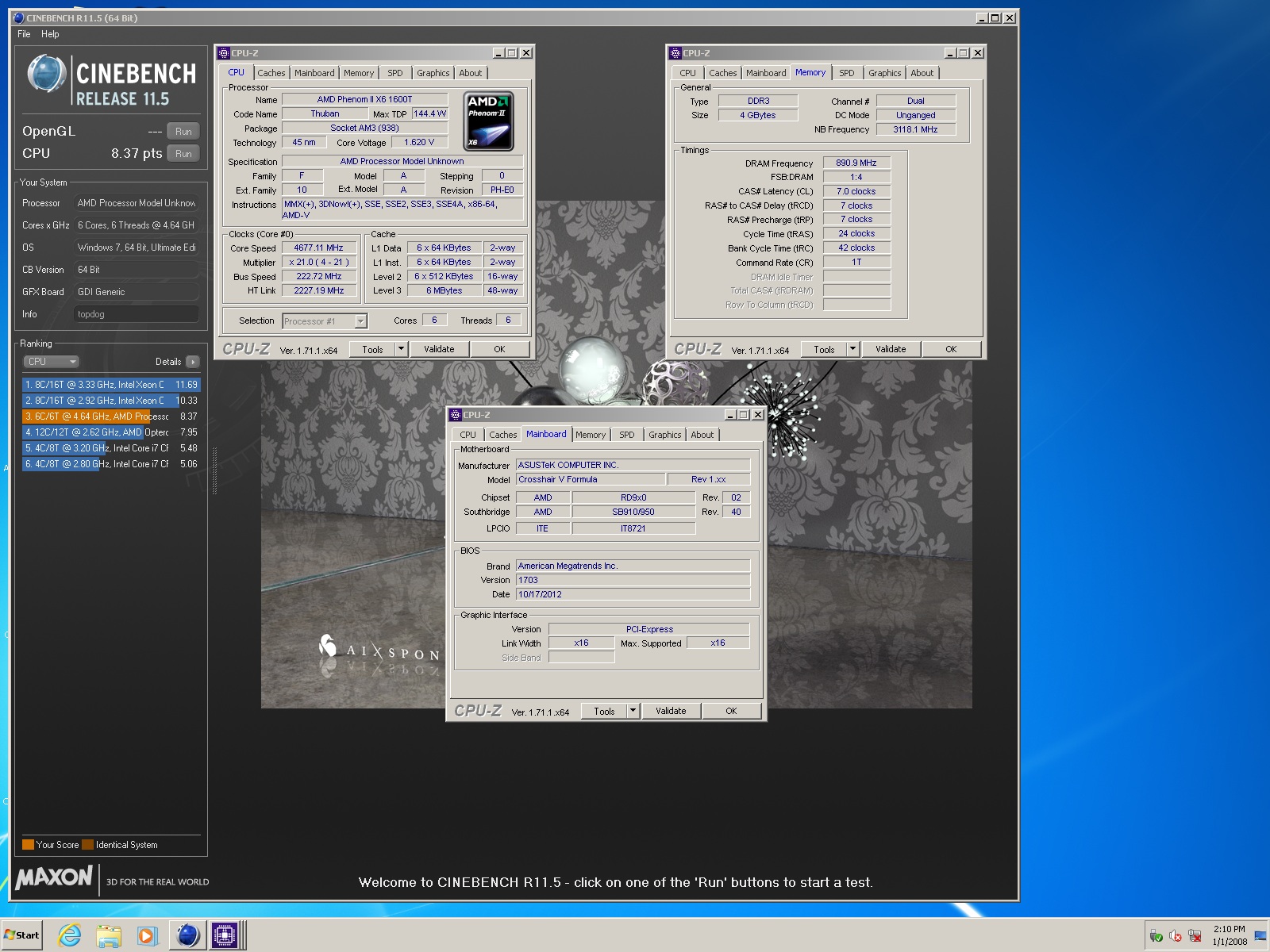Click CPU-Z title icon of CPU window
This screenshot has height=952, width=1270.
(224, 53)
